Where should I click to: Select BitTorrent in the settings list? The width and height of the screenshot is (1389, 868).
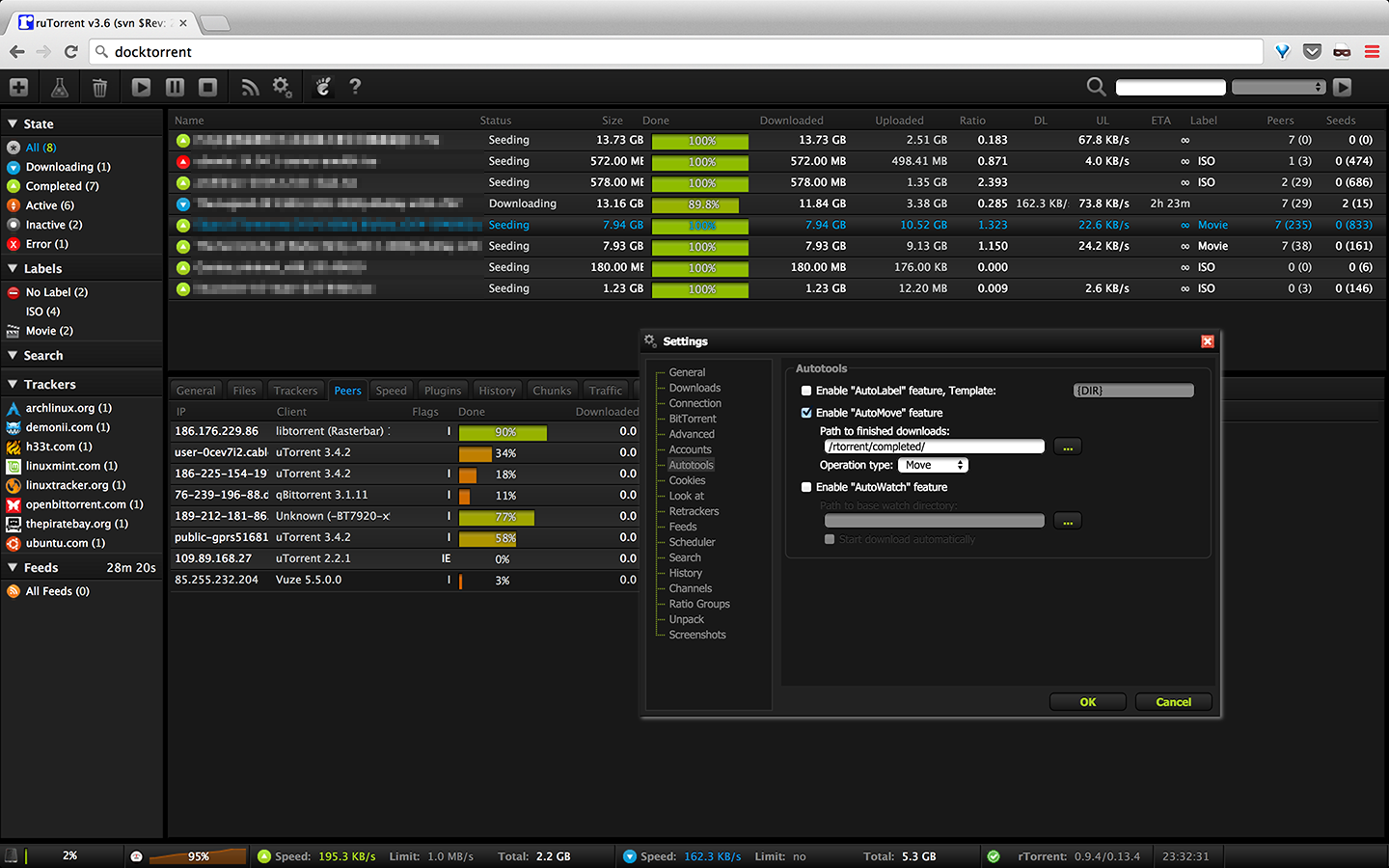tap(693, 419)
